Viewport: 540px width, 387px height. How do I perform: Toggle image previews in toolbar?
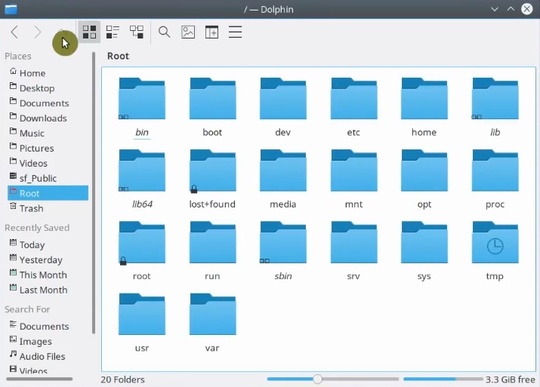click(x=188, y=32)
